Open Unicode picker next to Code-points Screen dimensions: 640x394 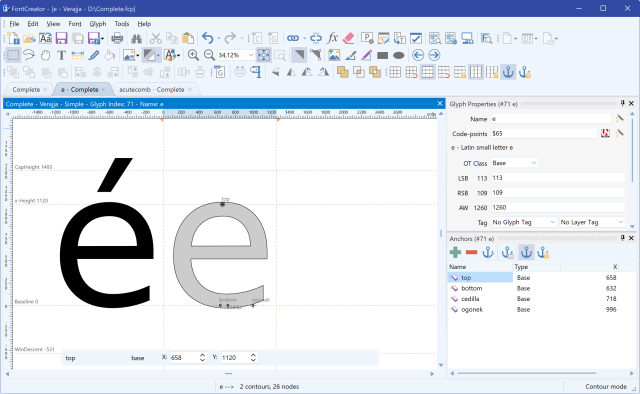click(x=605, y=133)
